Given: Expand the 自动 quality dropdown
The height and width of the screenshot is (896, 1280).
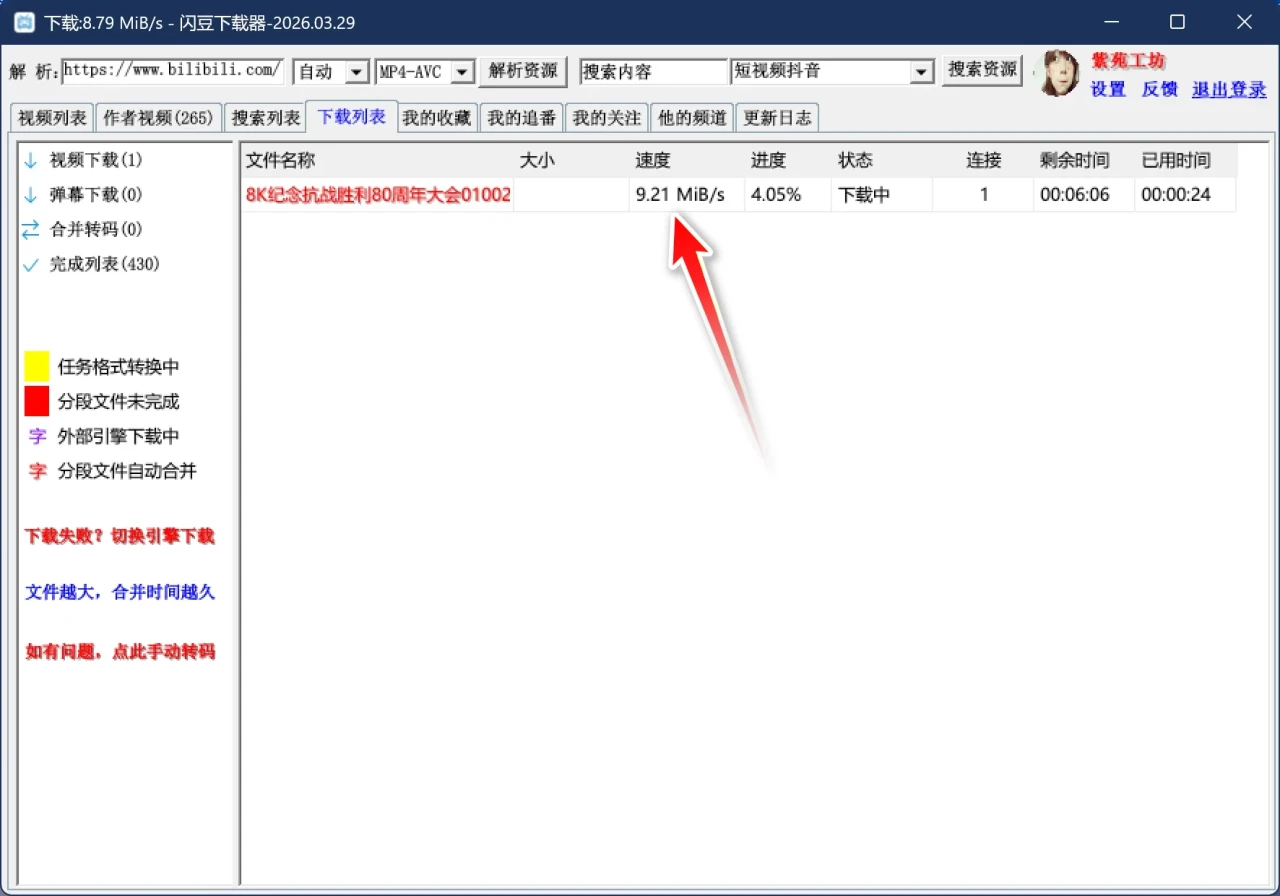Looking at the screenshot, I should (x=356, y=72).
